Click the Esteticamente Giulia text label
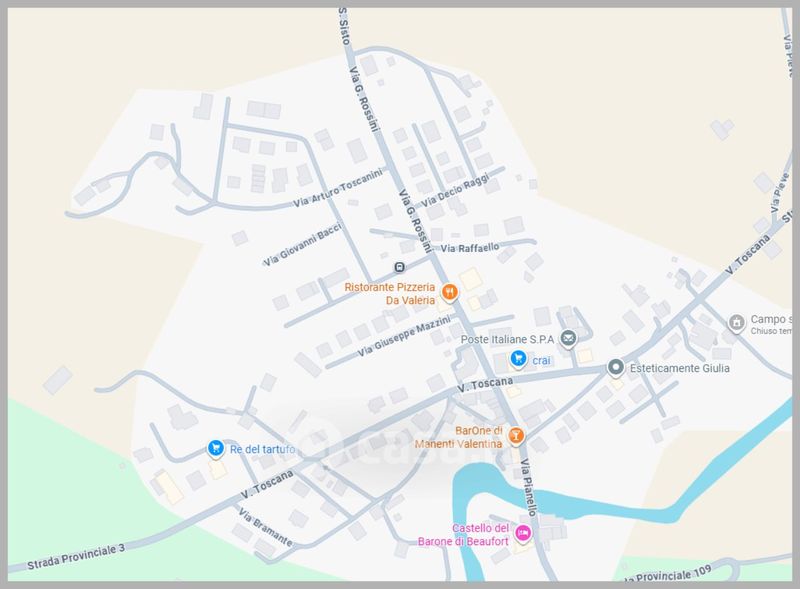Viewport: 800px width, 589px height. (x=680, y=368)
